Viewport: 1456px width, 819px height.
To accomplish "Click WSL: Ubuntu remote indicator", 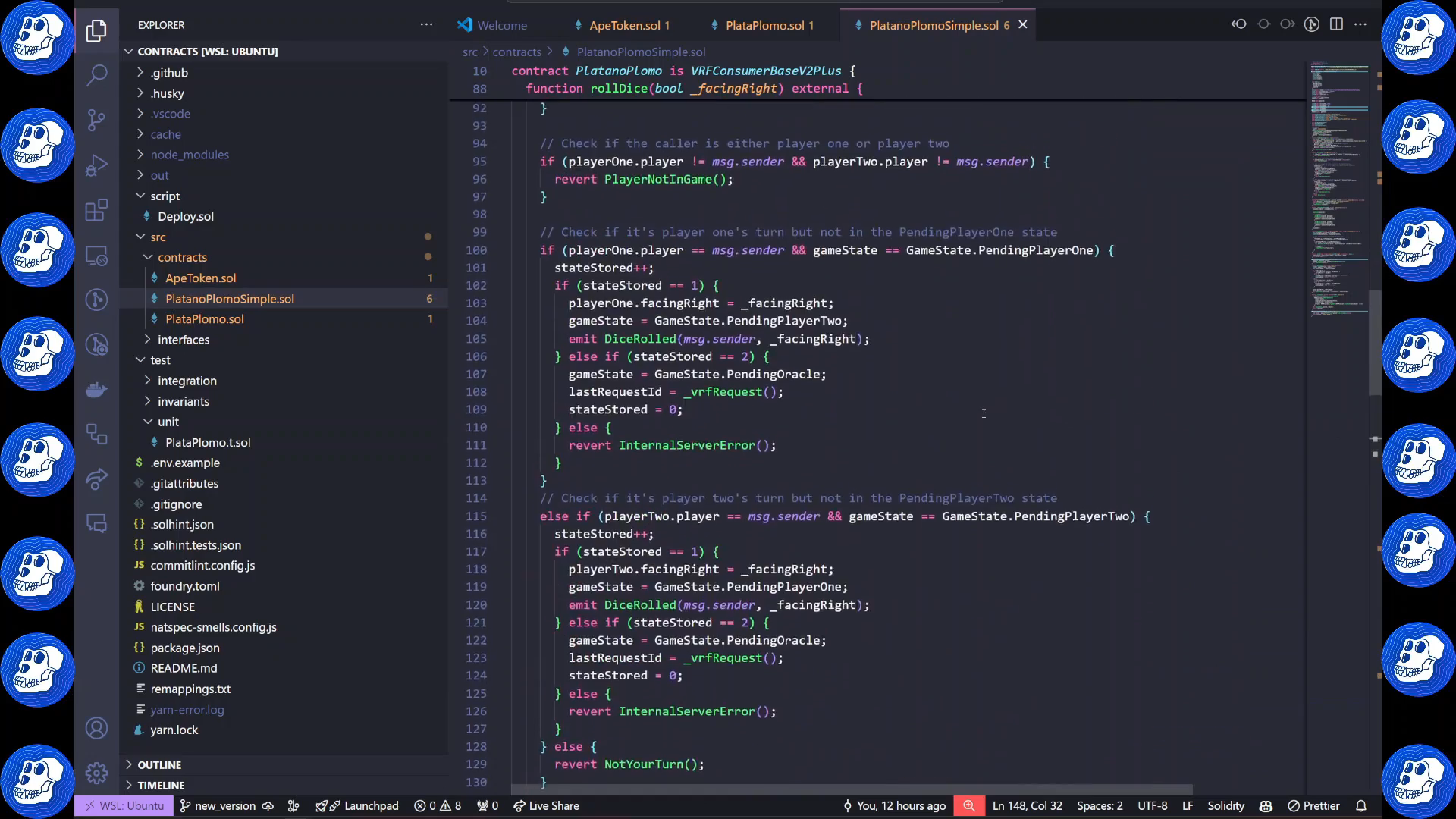I will pyautogui.click(x=124, y=806).
